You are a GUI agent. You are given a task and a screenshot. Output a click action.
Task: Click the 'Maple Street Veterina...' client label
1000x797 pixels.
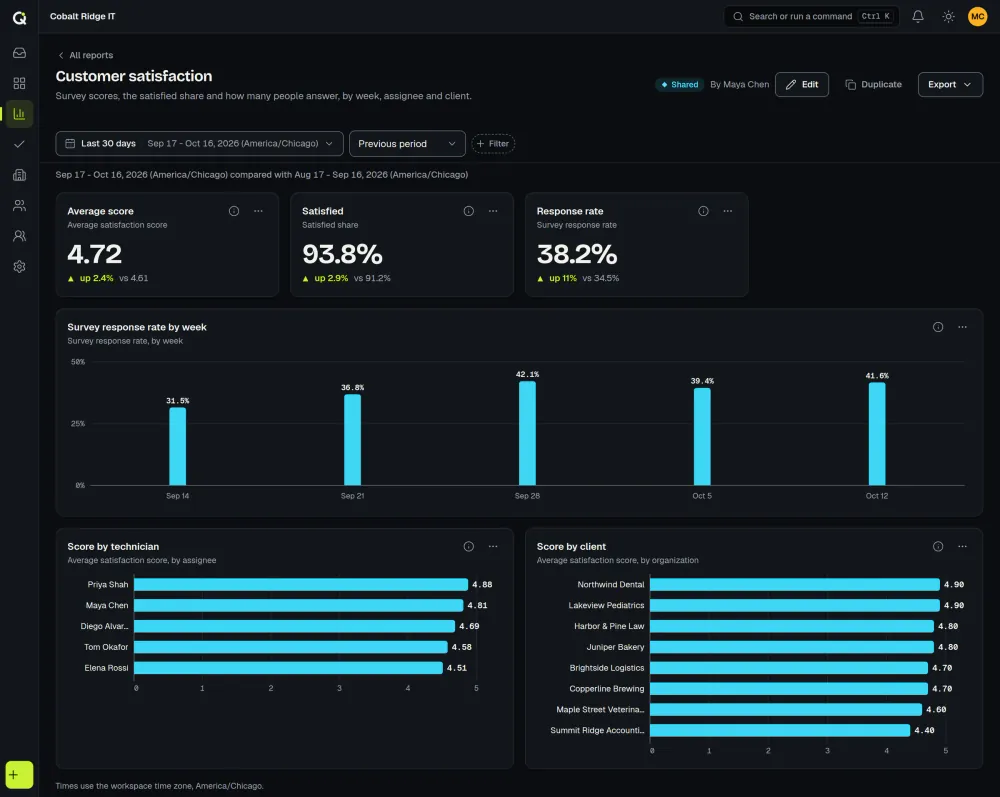point(600,710)
